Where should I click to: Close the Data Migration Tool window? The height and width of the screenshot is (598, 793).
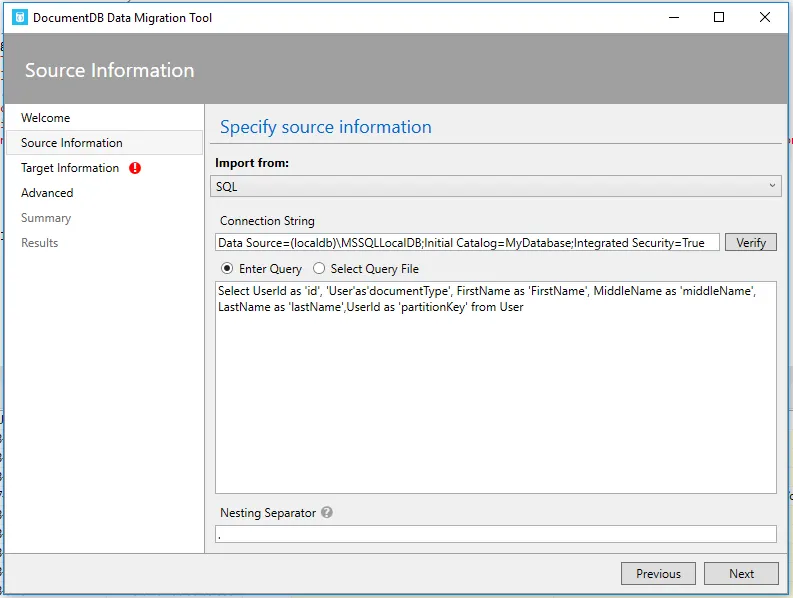[x=765, y=17]
